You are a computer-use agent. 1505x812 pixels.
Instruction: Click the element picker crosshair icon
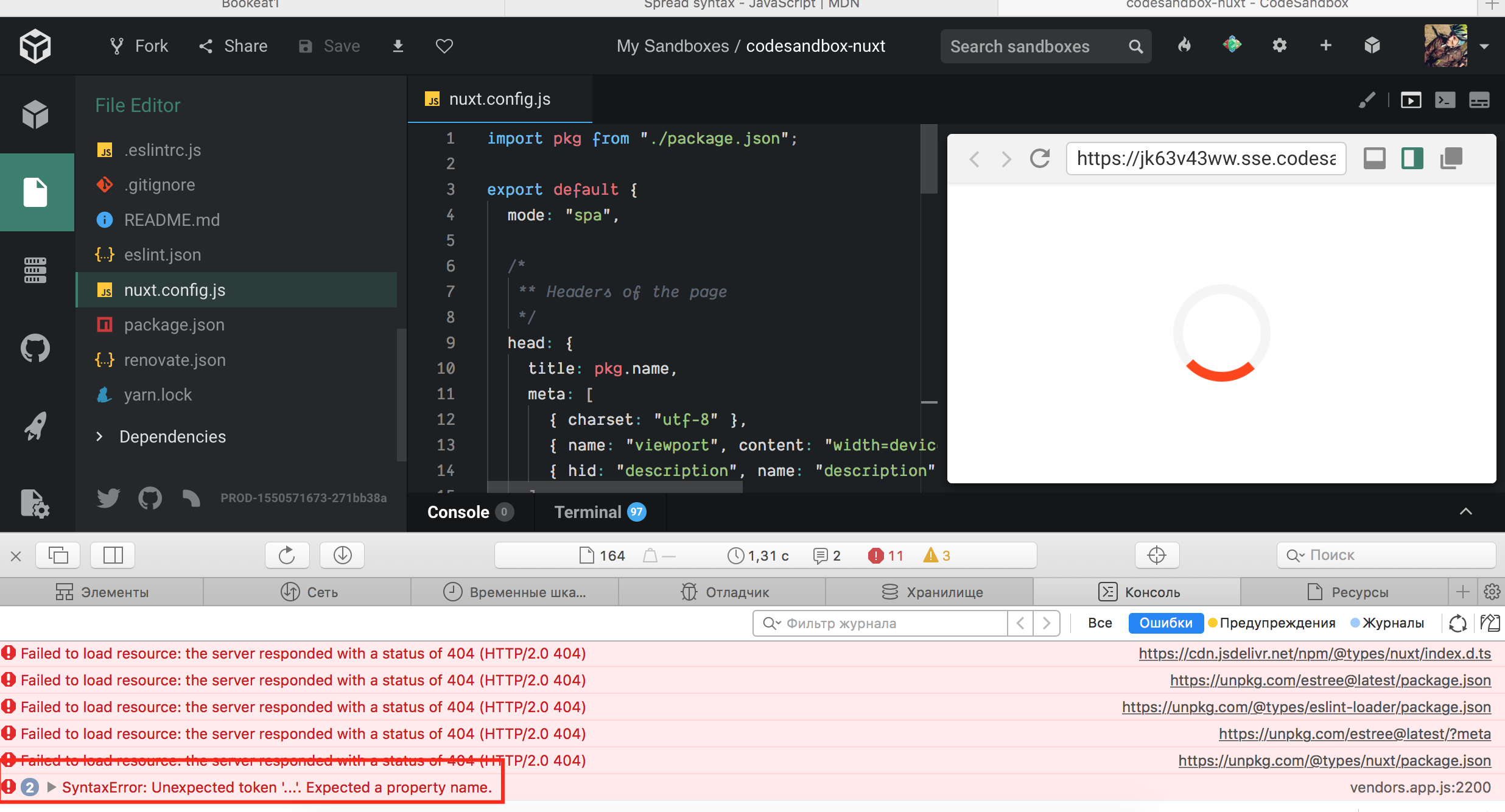1156,555
